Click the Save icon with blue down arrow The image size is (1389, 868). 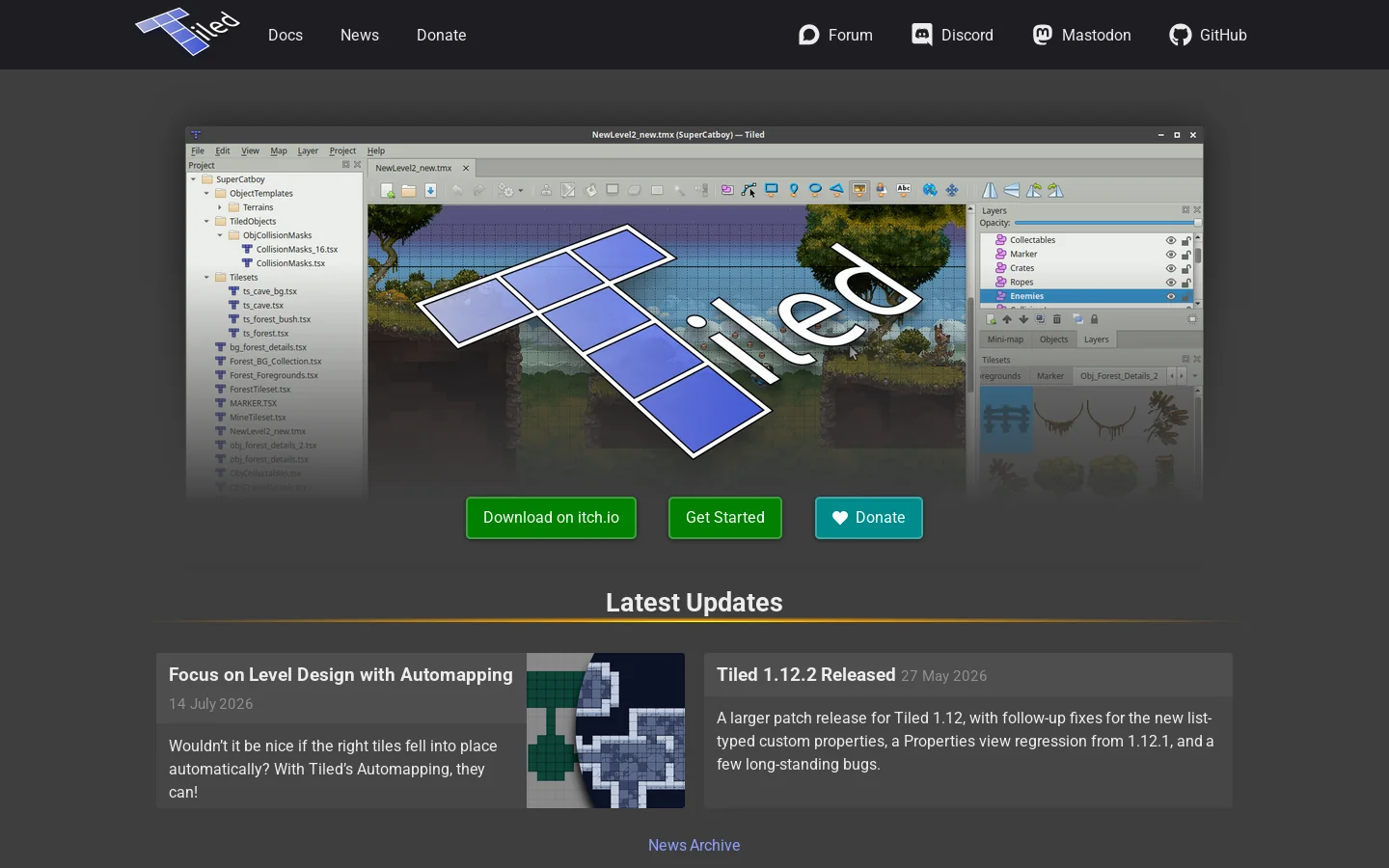(430, 191)
